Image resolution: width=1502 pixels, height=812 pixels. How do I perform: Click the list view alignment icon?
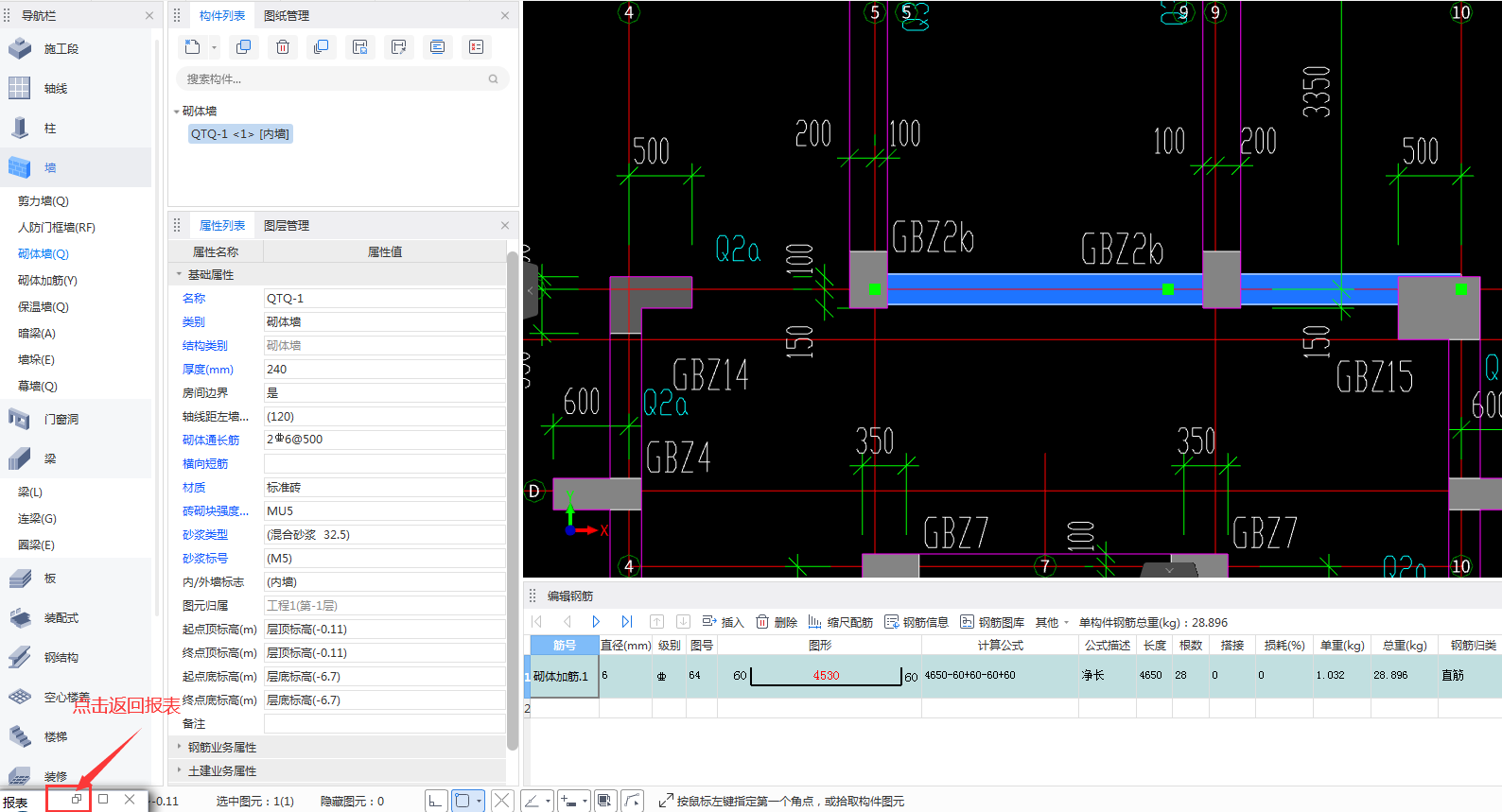[x=437, y=47]
